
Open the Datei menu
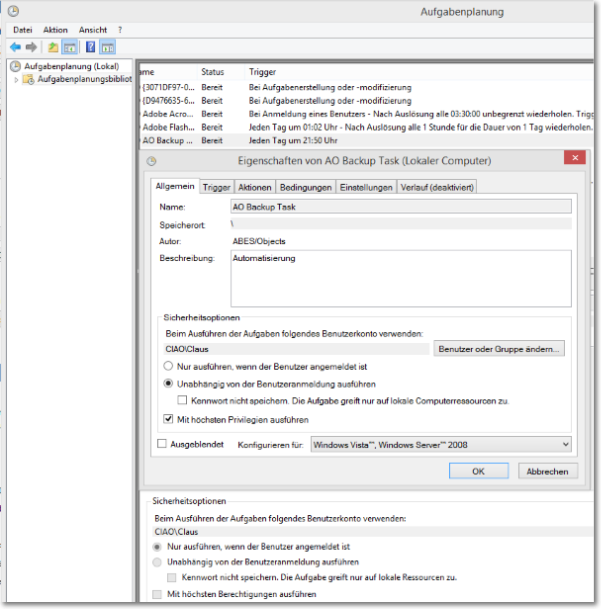tap(23, 30)
